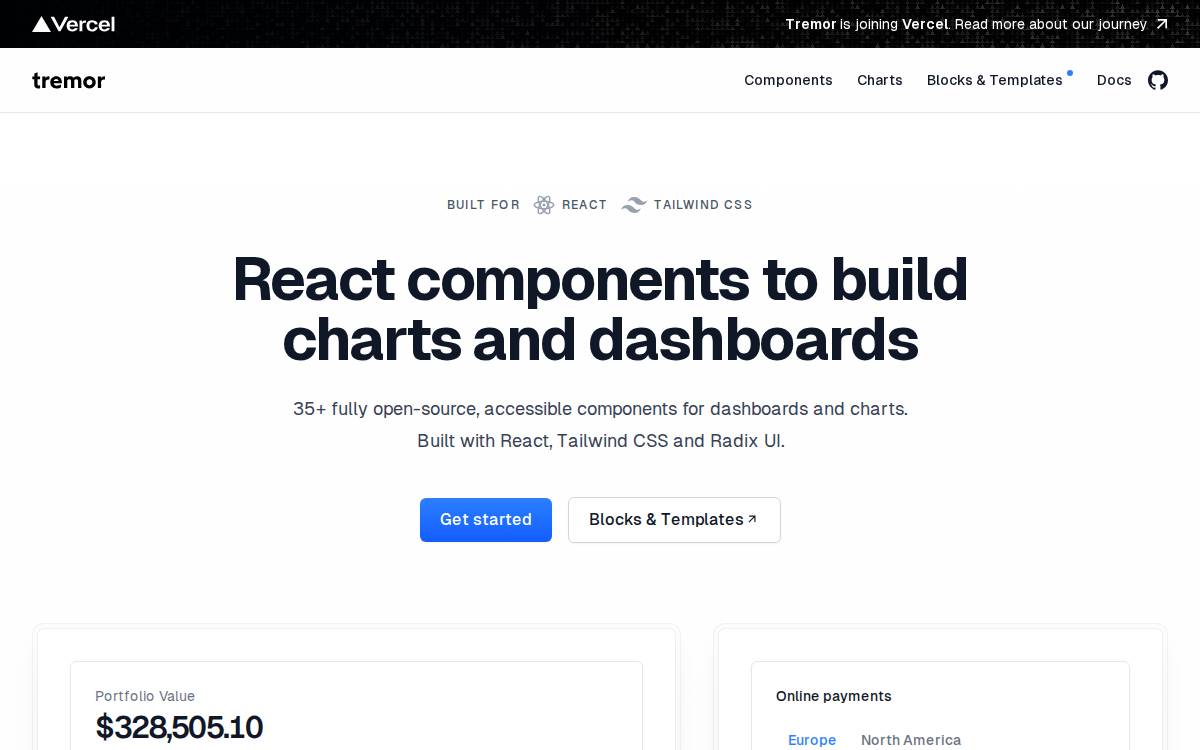
Task: Click the $328,505.10 portfolio value
Action: (179, 727)
